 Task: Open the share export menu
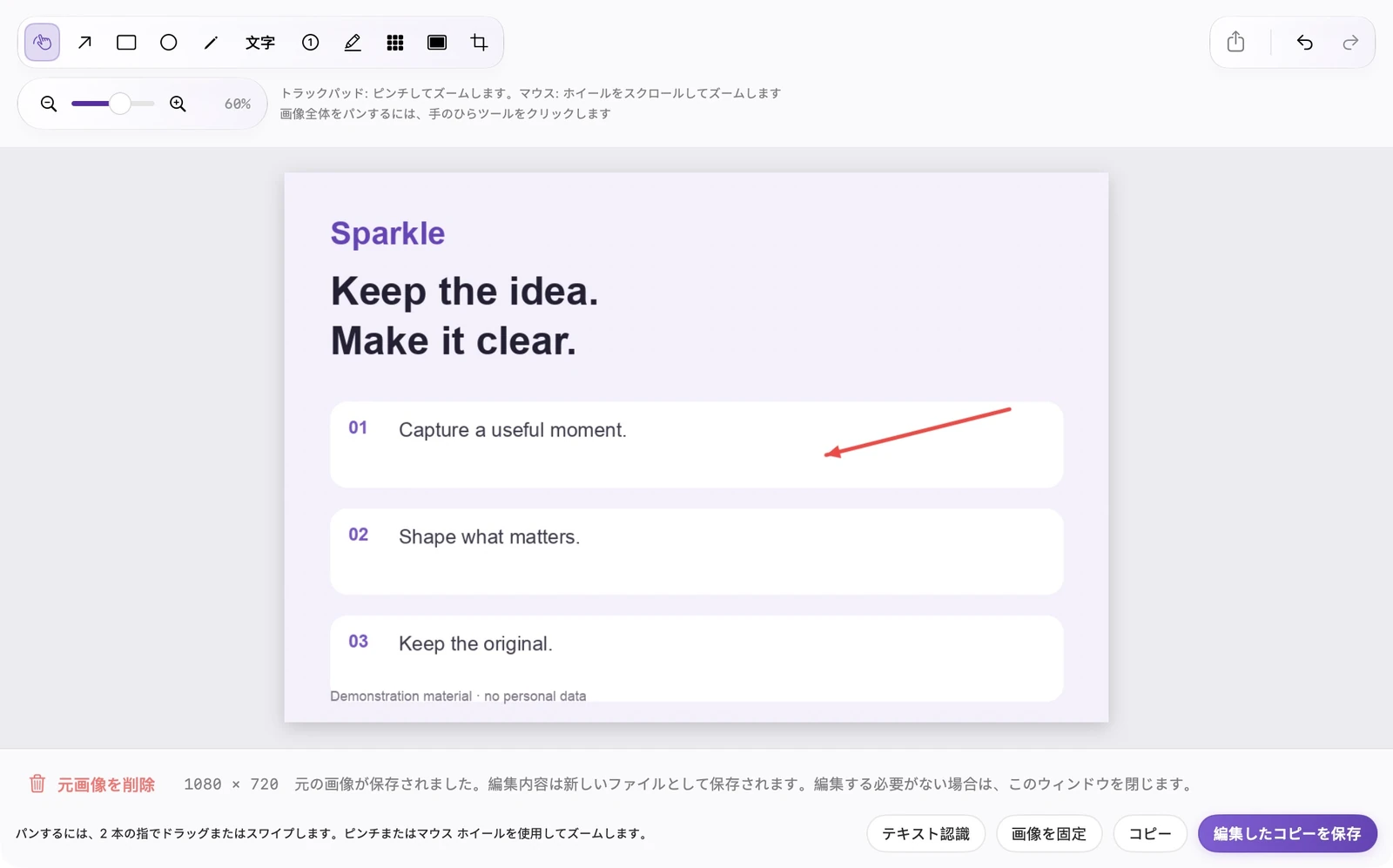(x=1236, y=42)
